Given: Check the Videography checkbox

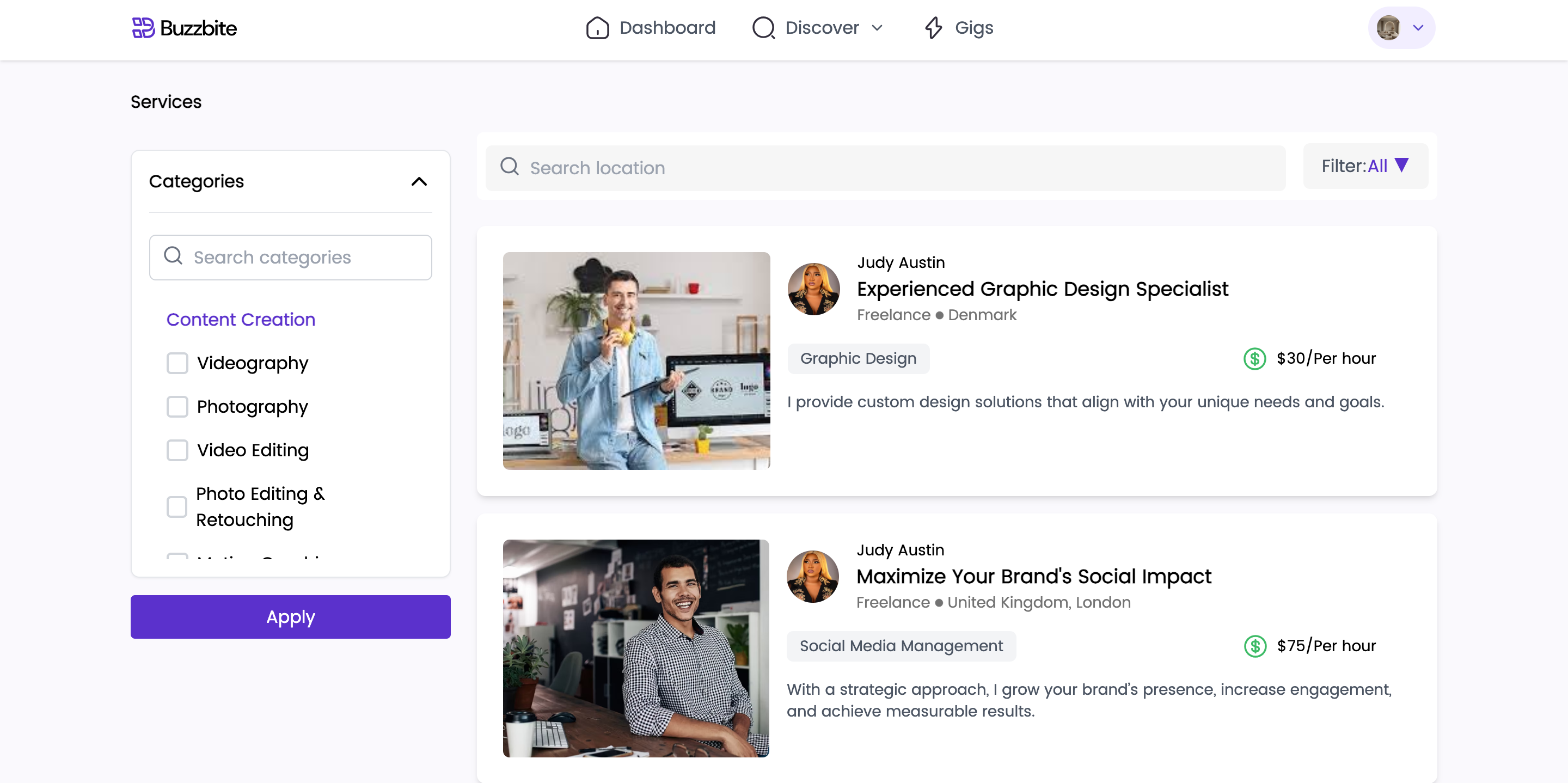Looking at the screenshot, I should pyautogui.click(x=177, y=363).
